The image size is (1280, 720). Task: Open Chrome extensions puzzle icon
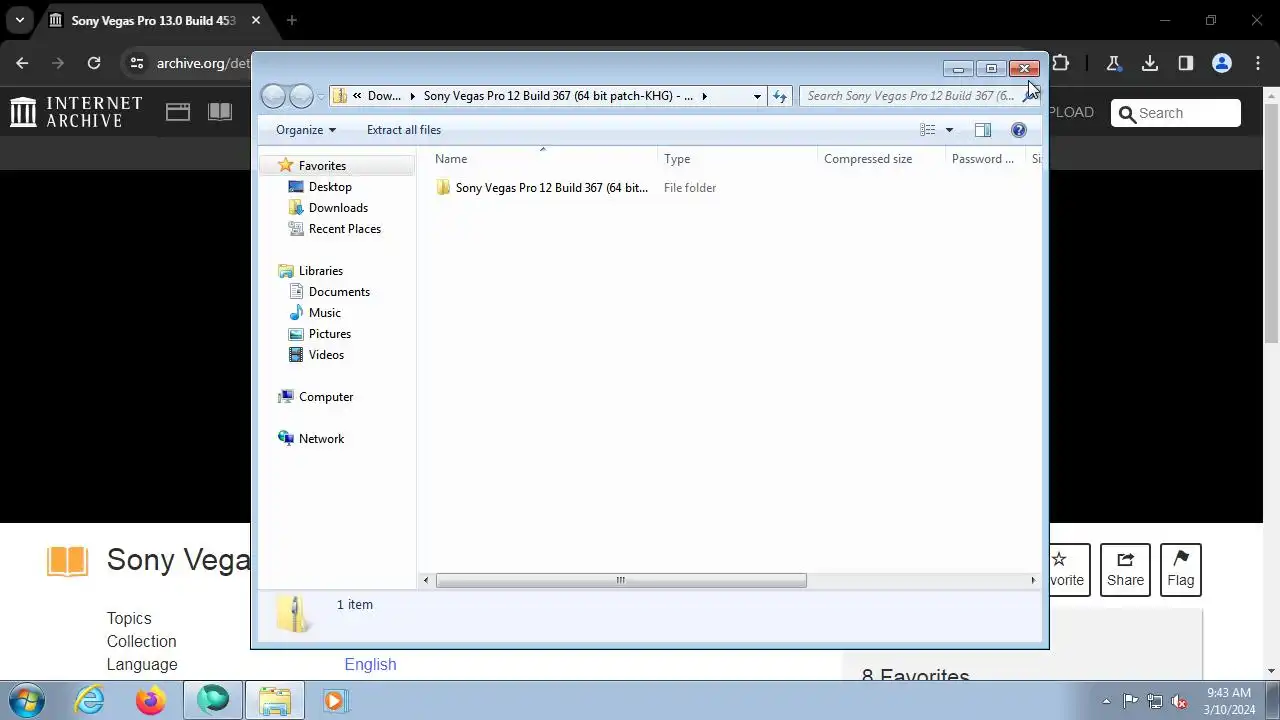(x=1061, y=63)
